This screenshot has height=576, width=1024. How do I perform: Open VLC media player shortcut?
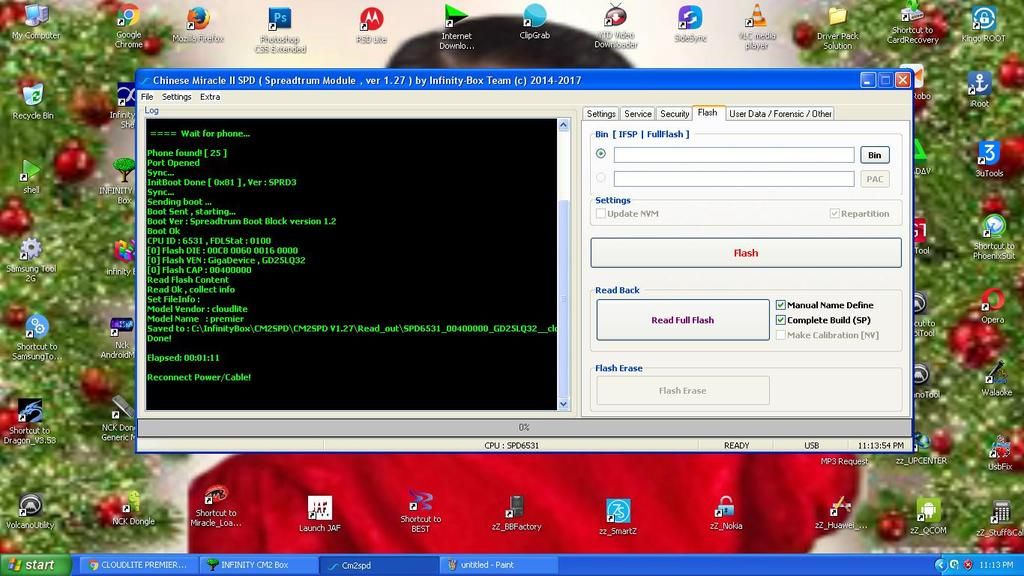tap(758, 18)
